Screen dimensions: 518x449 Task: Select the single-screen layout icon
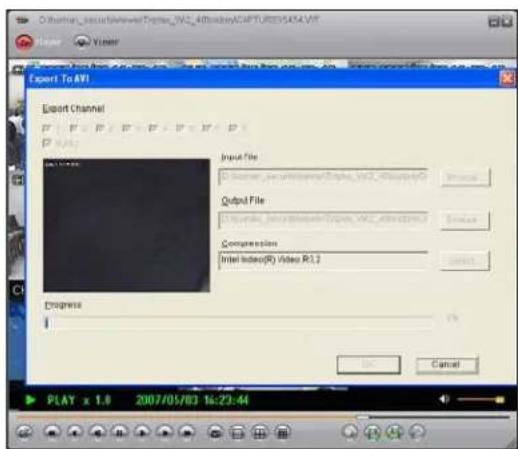(x=238, y=432)
